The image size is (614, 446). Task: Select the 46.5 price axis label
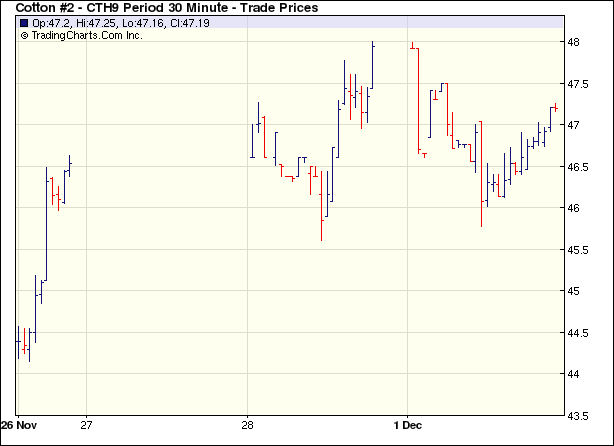(x=579, y=167)
